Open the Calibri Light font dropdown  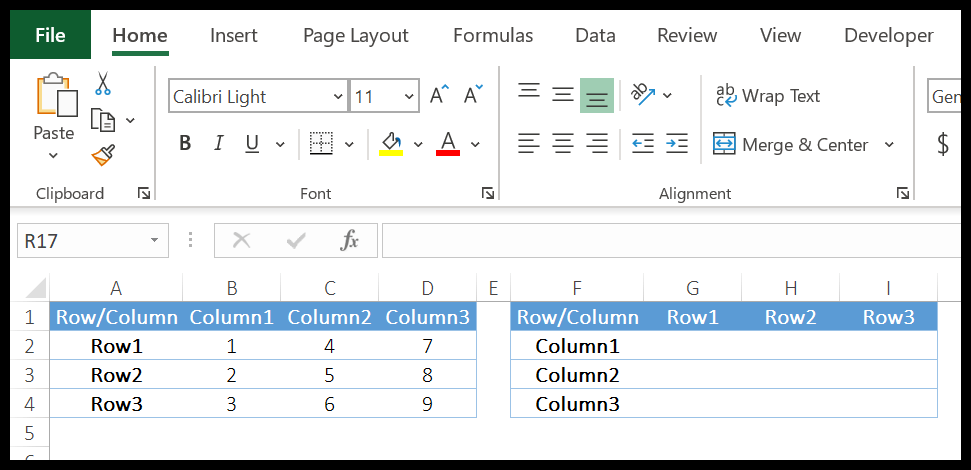click(337, 97)
